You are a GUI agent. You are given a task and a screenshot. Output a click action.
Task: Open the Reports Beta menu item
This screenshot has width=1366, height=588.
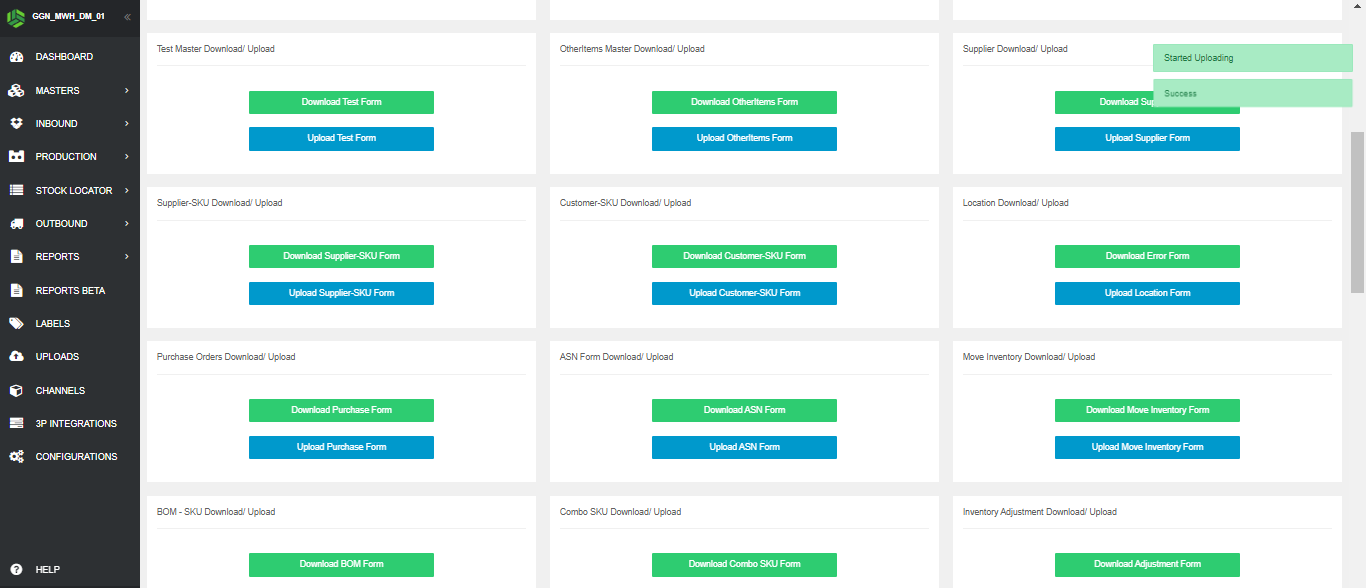[70, 291]
